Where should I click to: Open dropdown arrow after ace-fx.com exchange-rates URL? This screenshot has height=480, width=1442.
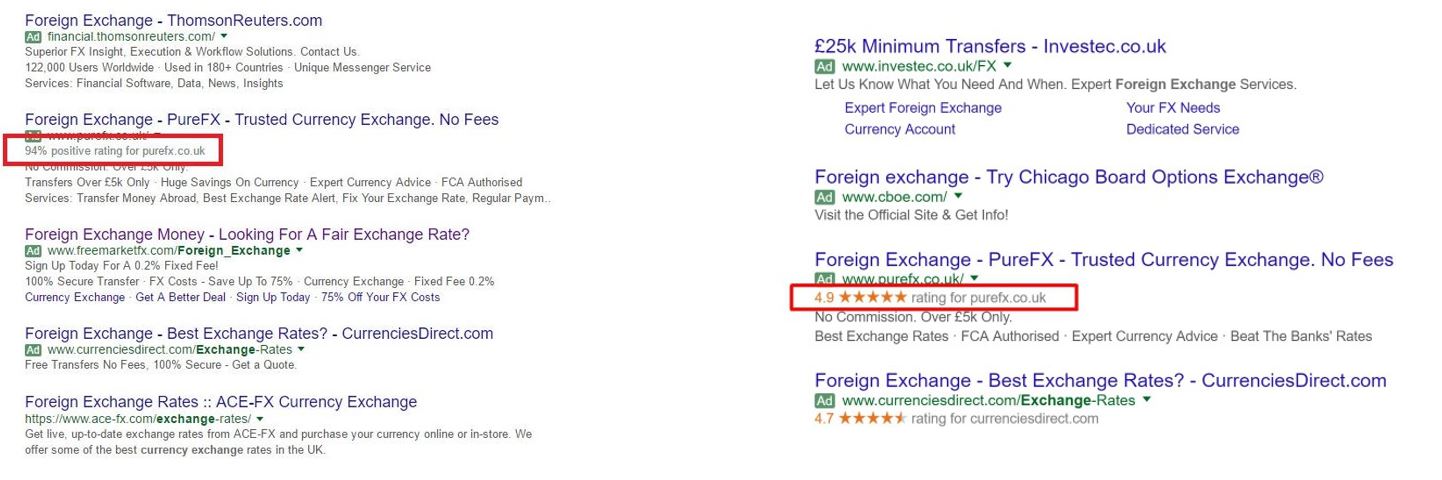tap(260, 418)
